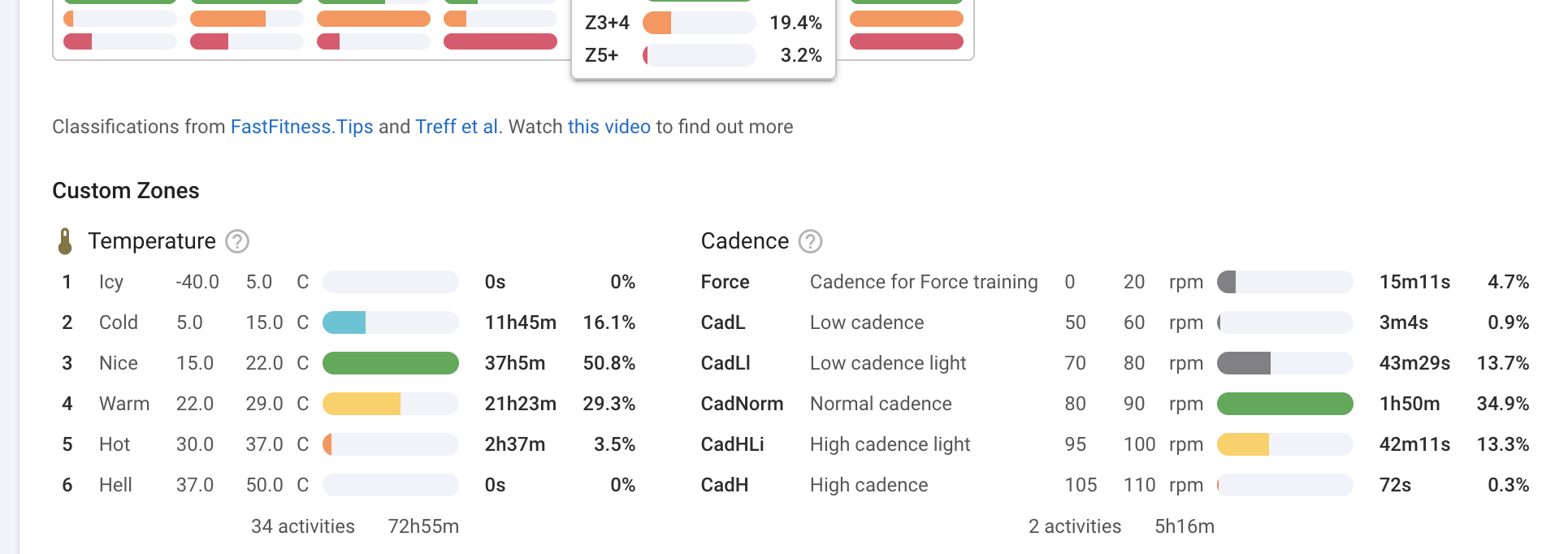1568x554 pixels.
Task: Click the Z5+ progress bar in popup
Action: pyautogui.click(x=699, y=55)
